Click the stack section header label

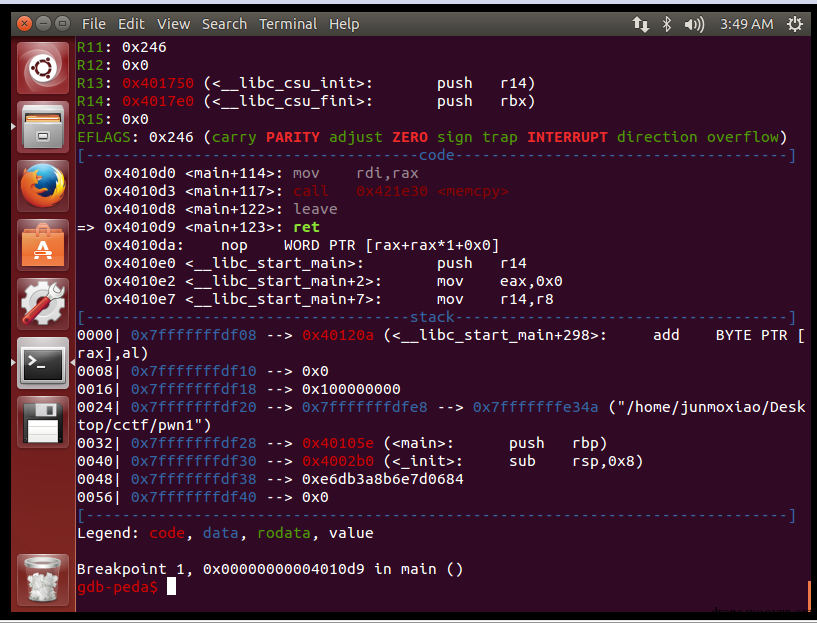click(432, 317)
